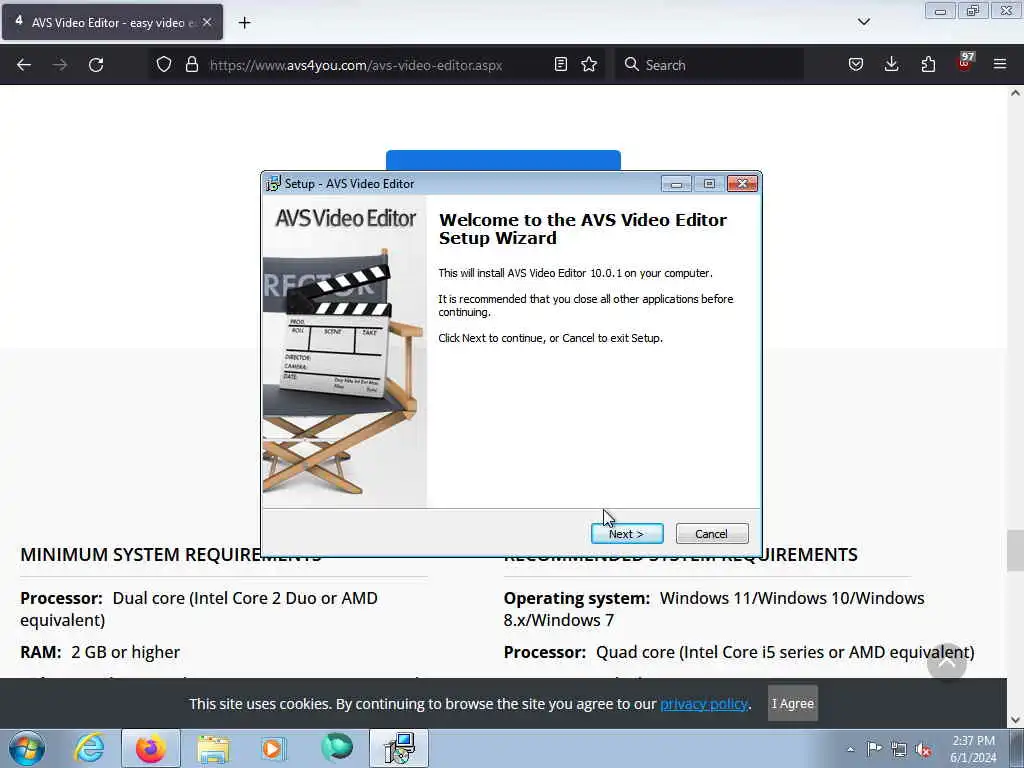Open the Windows Start menu

coord(26,748)
